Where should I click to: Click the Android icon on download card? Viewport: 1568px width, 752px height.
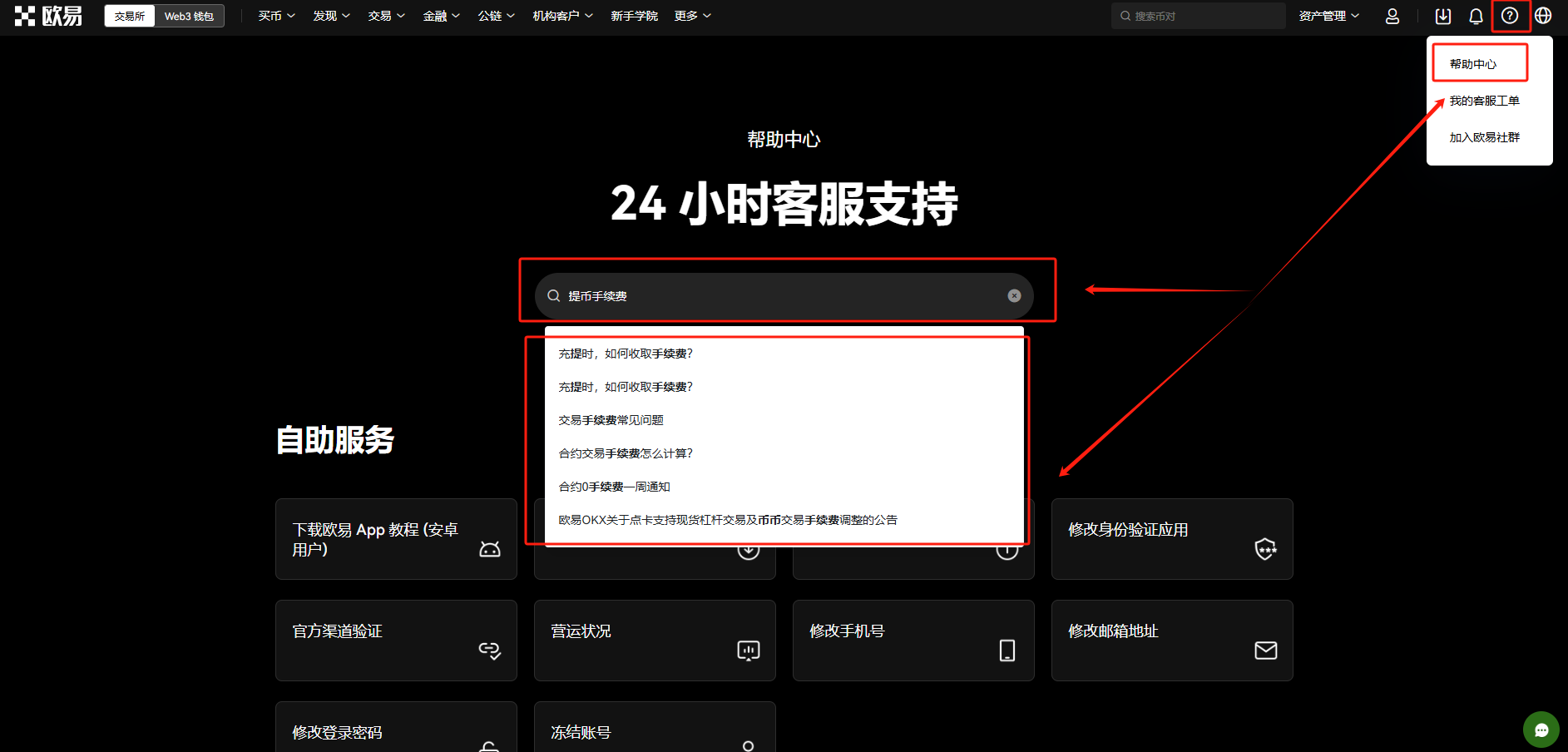tap(490, 549)
